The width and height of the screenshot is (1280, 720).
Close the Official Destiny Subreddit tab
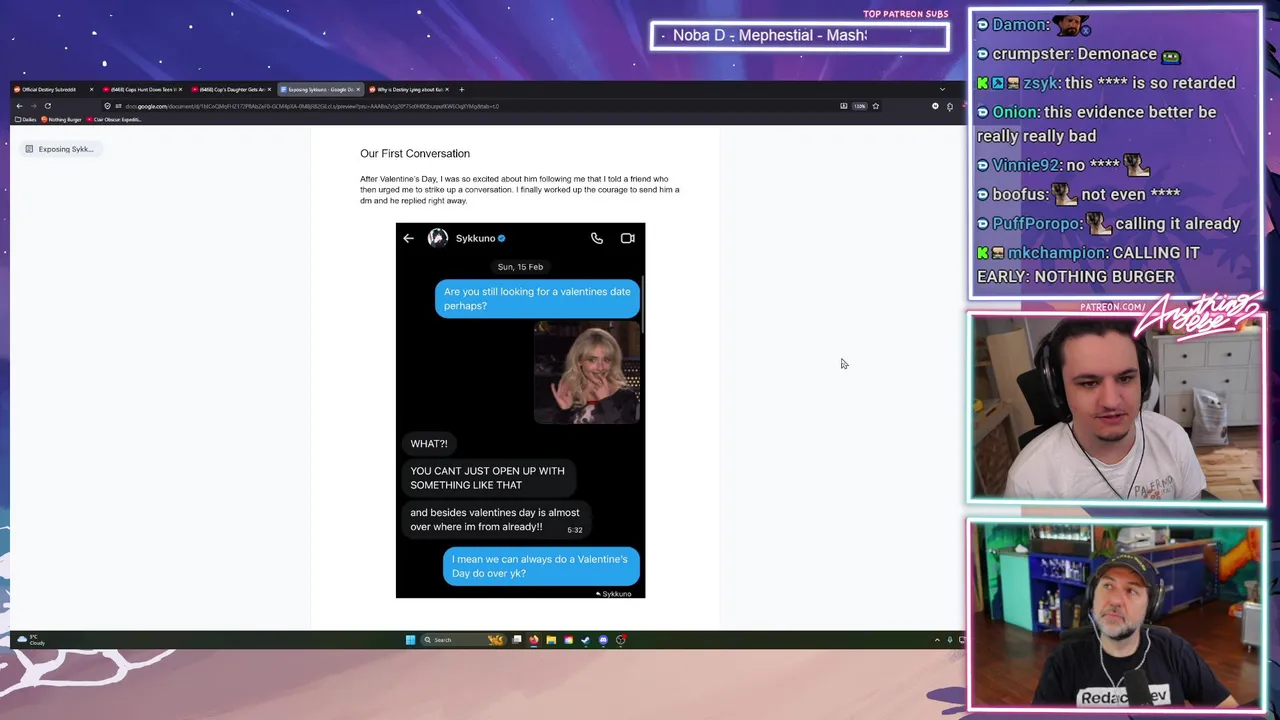91,89
